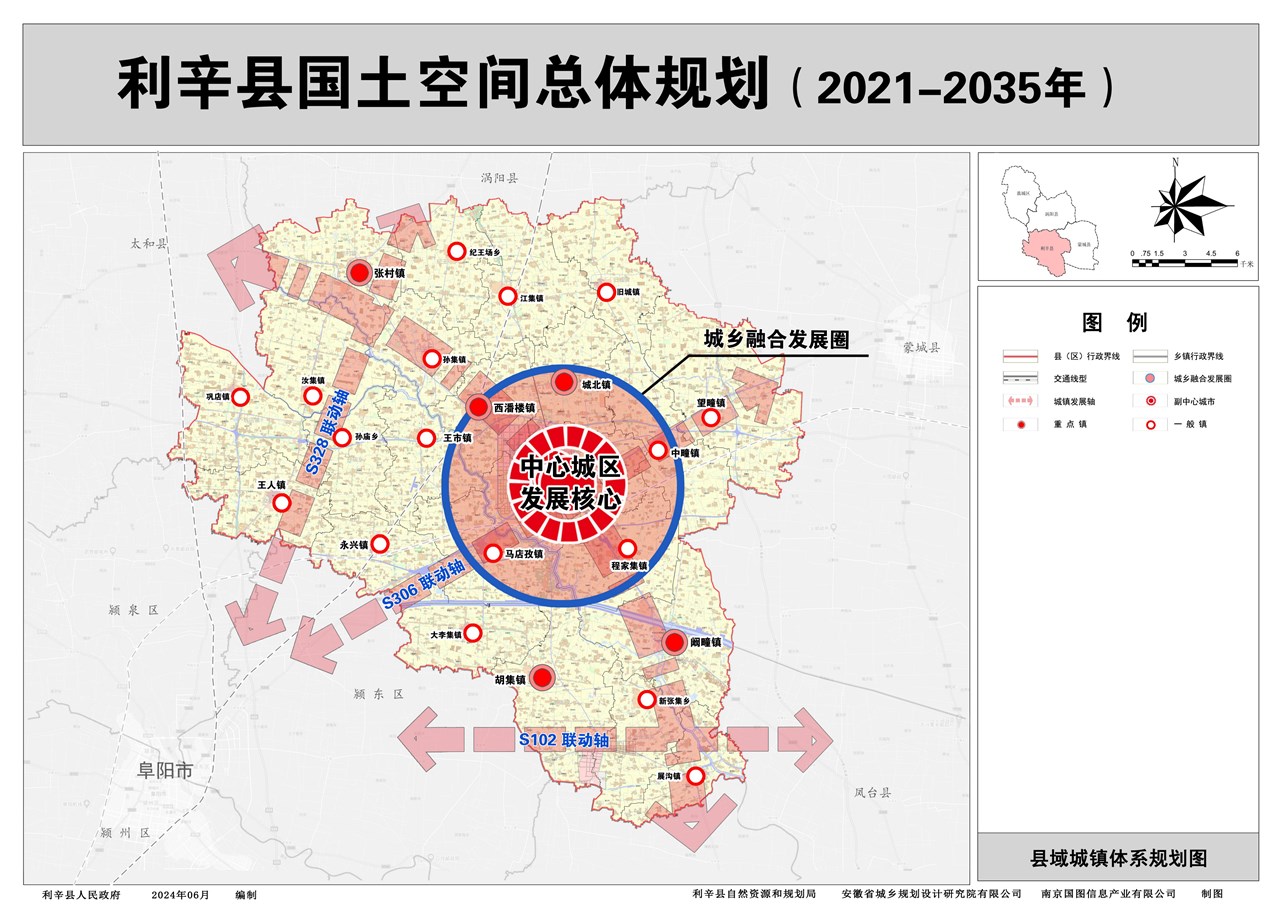Click the 利辛县人民政府 footer text
This screenshot has height=904, width=1280.
point(81,895)
